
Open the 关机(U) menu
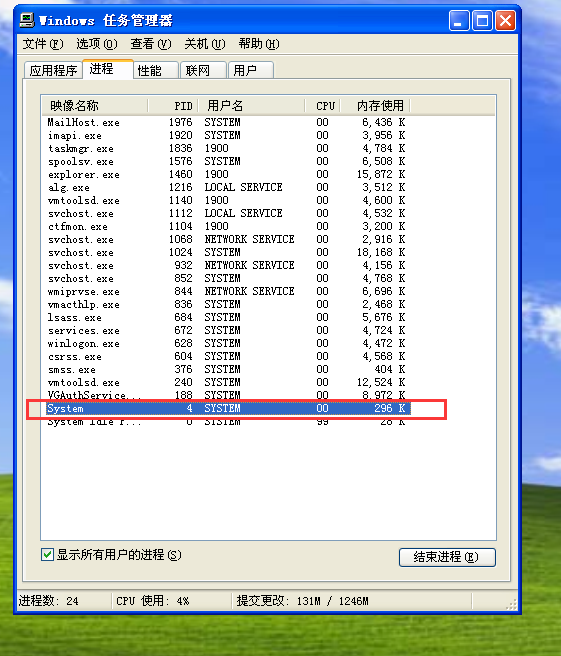click(x=205, y=44)
